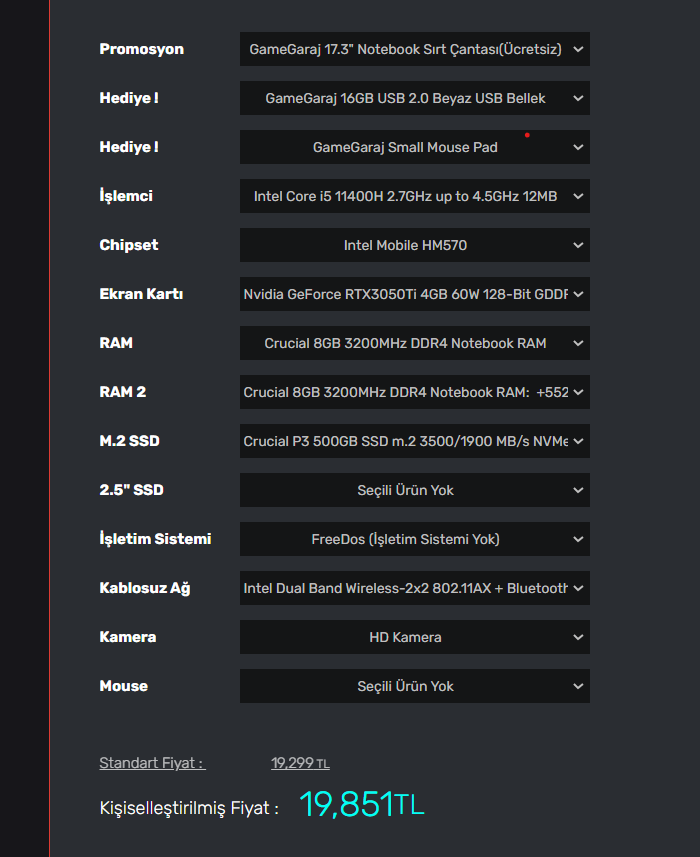Click the 19,851 TL customized price
Image resolution: width=700 pixels, height=857 pixels.
tap(361, 805)
